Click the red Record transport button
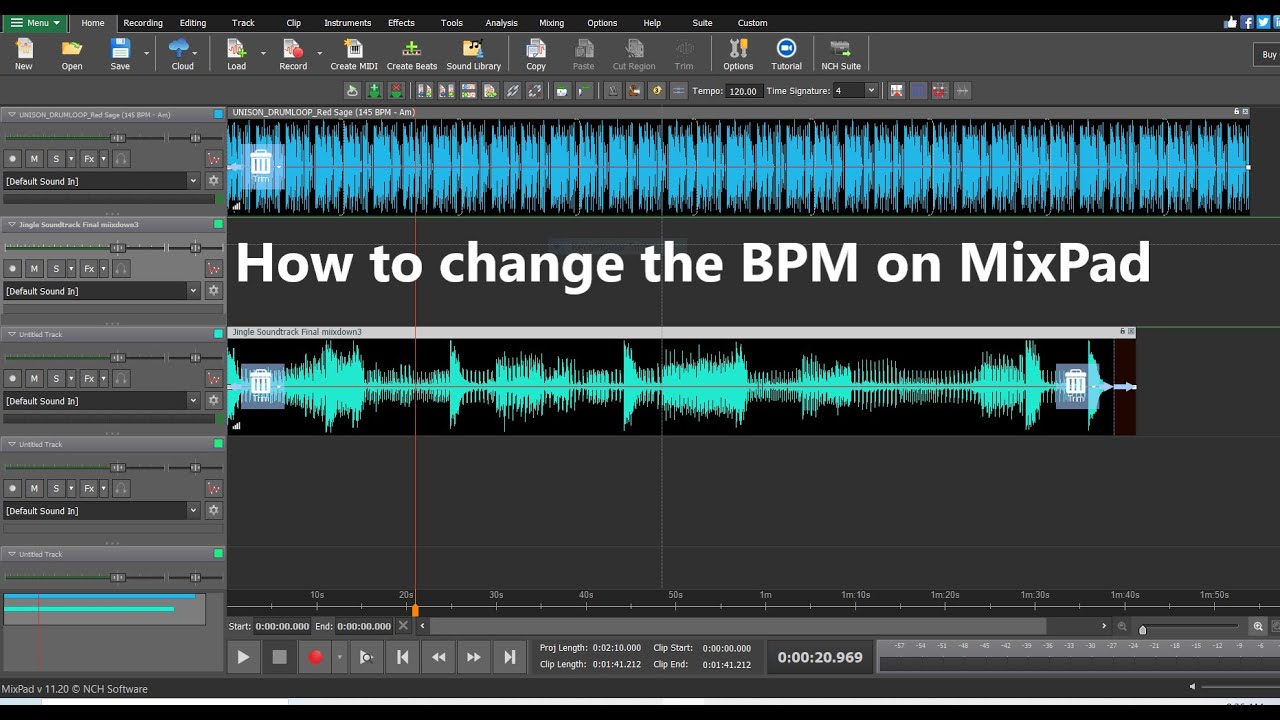The height and width of the screenshot is (720, 1280). 316,657
